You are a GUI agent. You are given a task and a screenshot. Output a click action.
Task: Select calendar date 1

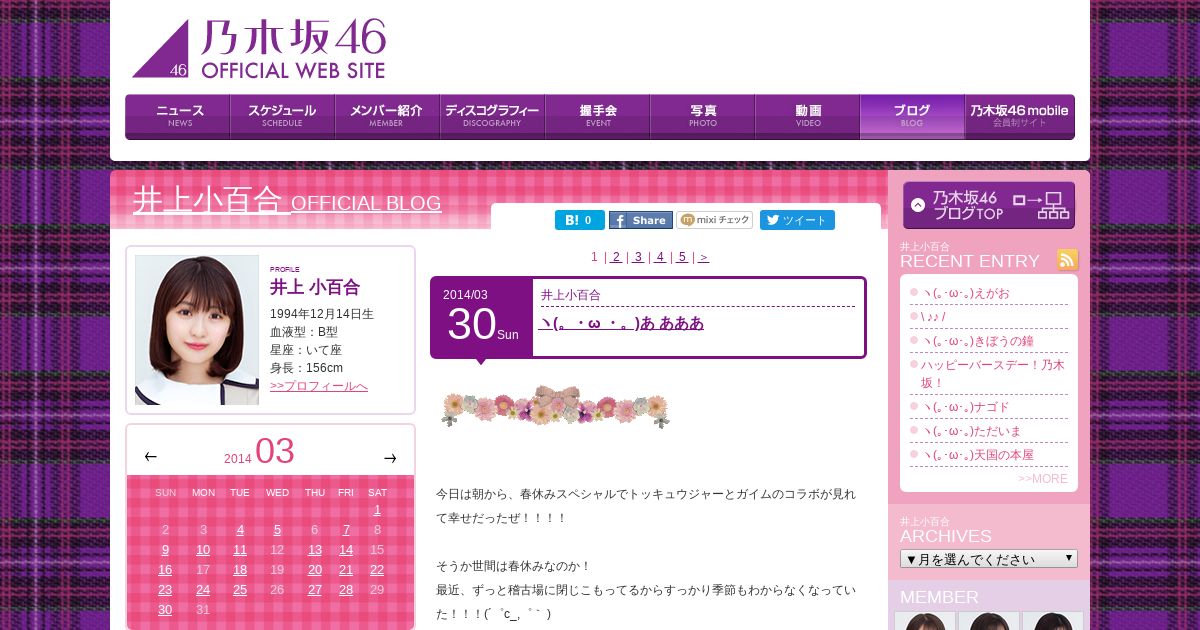click(377, 510)
